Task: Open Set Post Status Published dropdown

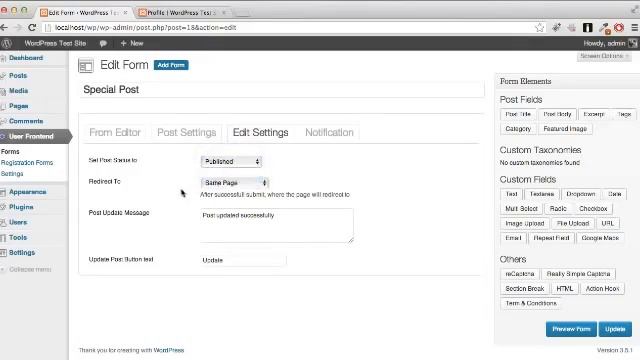Action: click(x=231, y=162)
